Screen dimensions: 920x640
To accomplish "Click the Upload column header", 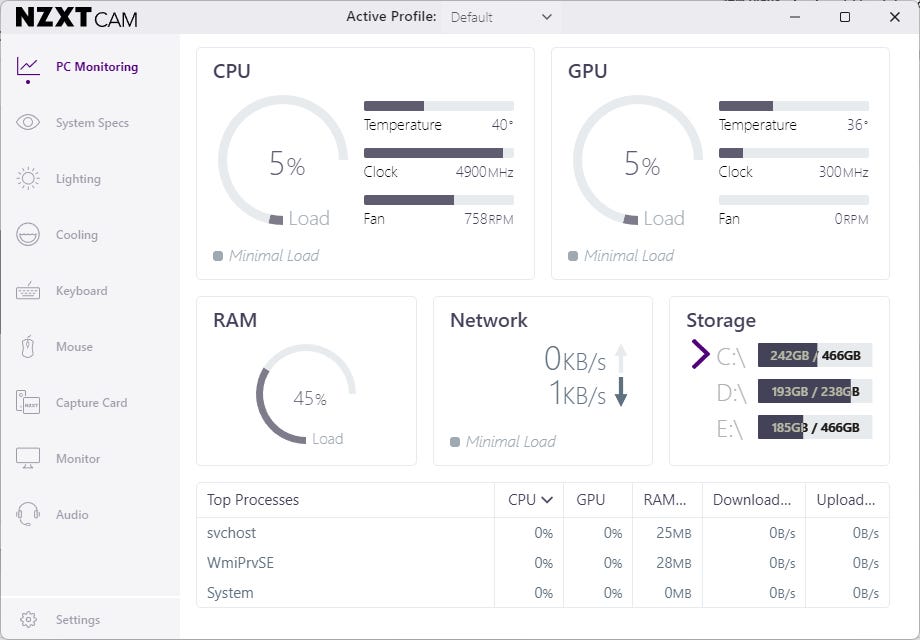I will click(847, 500).
